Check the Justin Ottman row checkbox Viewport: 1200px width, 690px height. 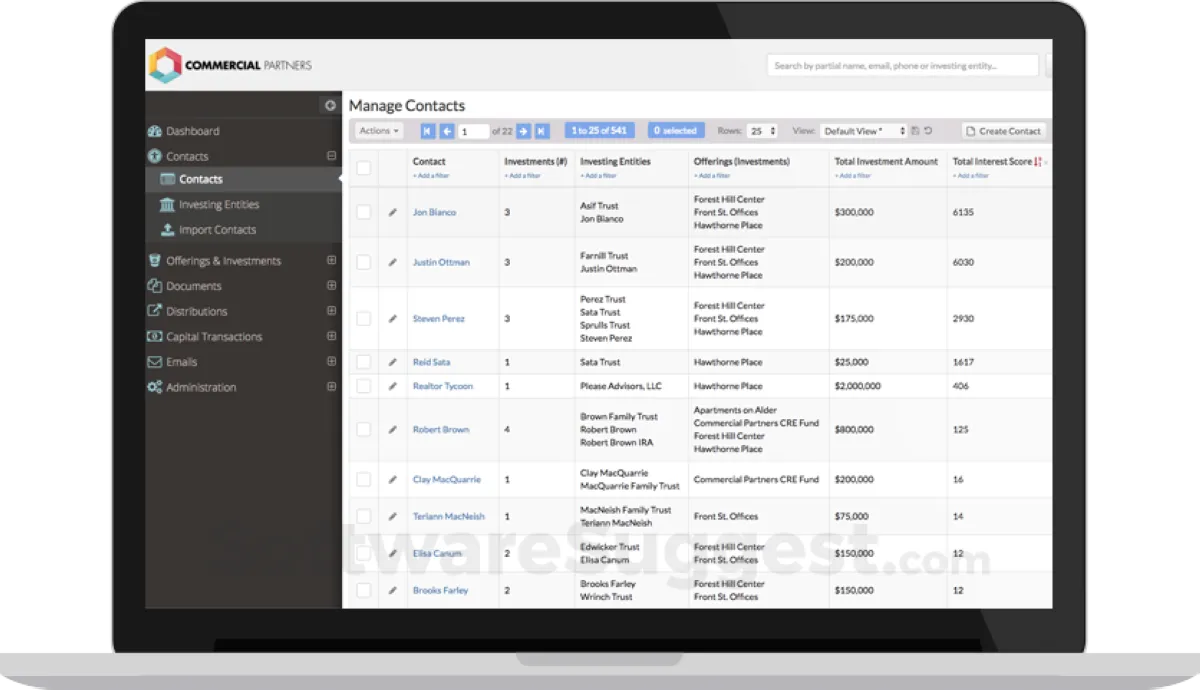click(x=363, y=262)
